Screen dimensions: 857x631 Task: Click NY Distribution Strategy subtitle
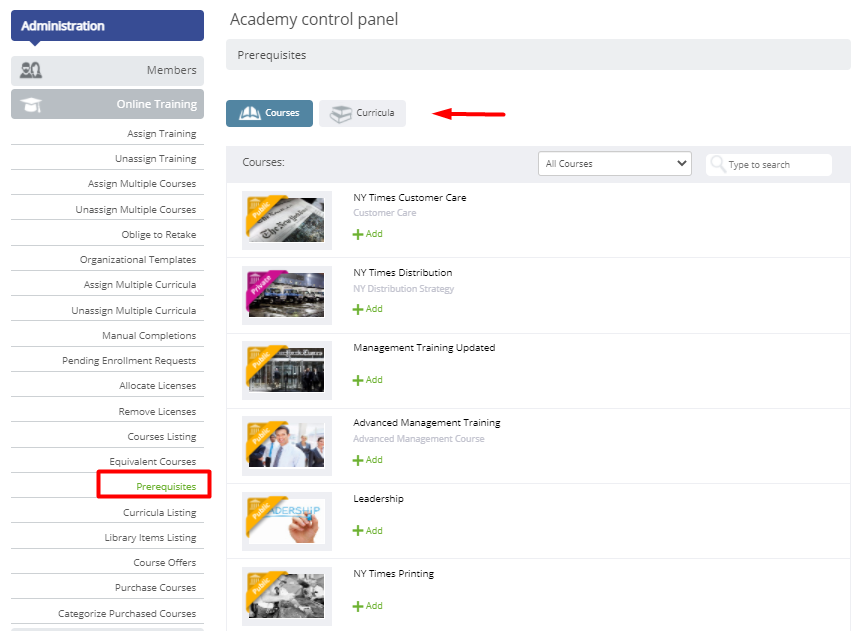click(403, 288)
